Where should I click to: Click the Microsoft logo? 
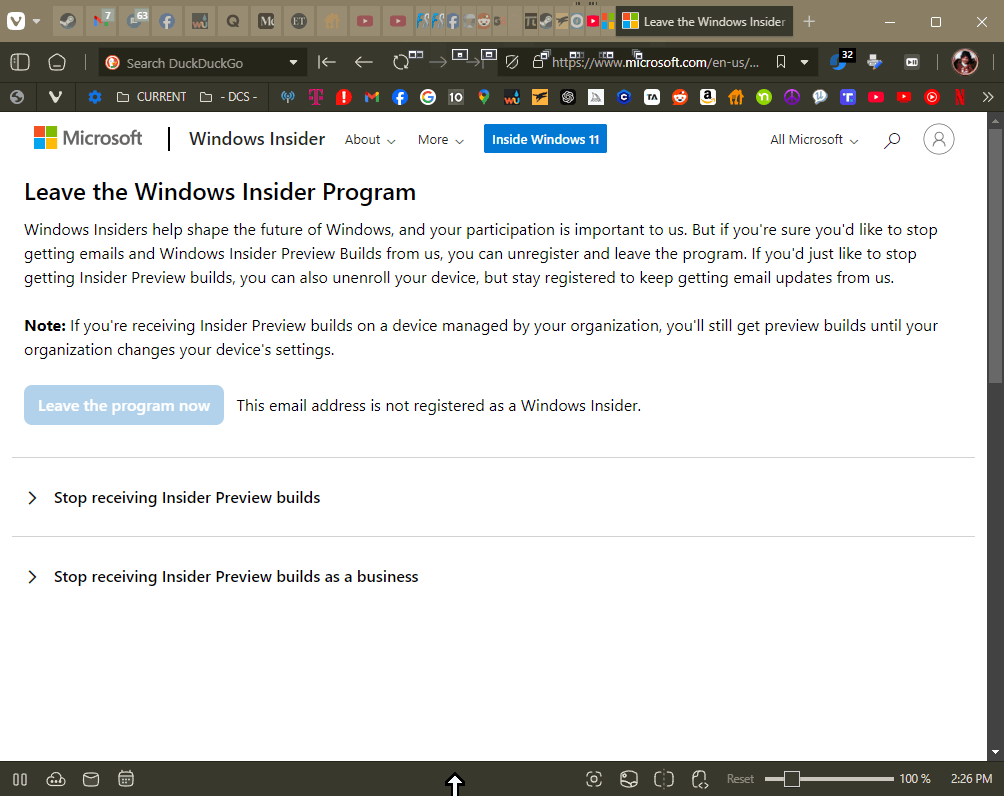click(x=88, y=138)
